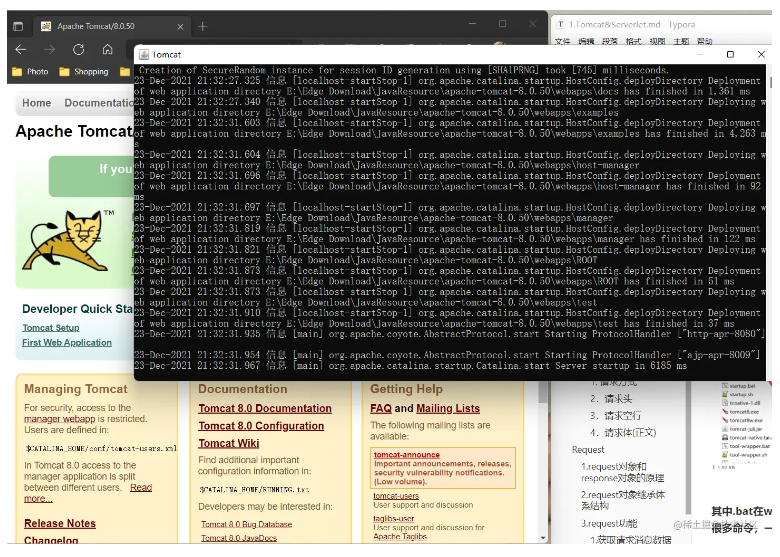Open Typora 视图 menu

pyautogui.click(x=657, y=41)
